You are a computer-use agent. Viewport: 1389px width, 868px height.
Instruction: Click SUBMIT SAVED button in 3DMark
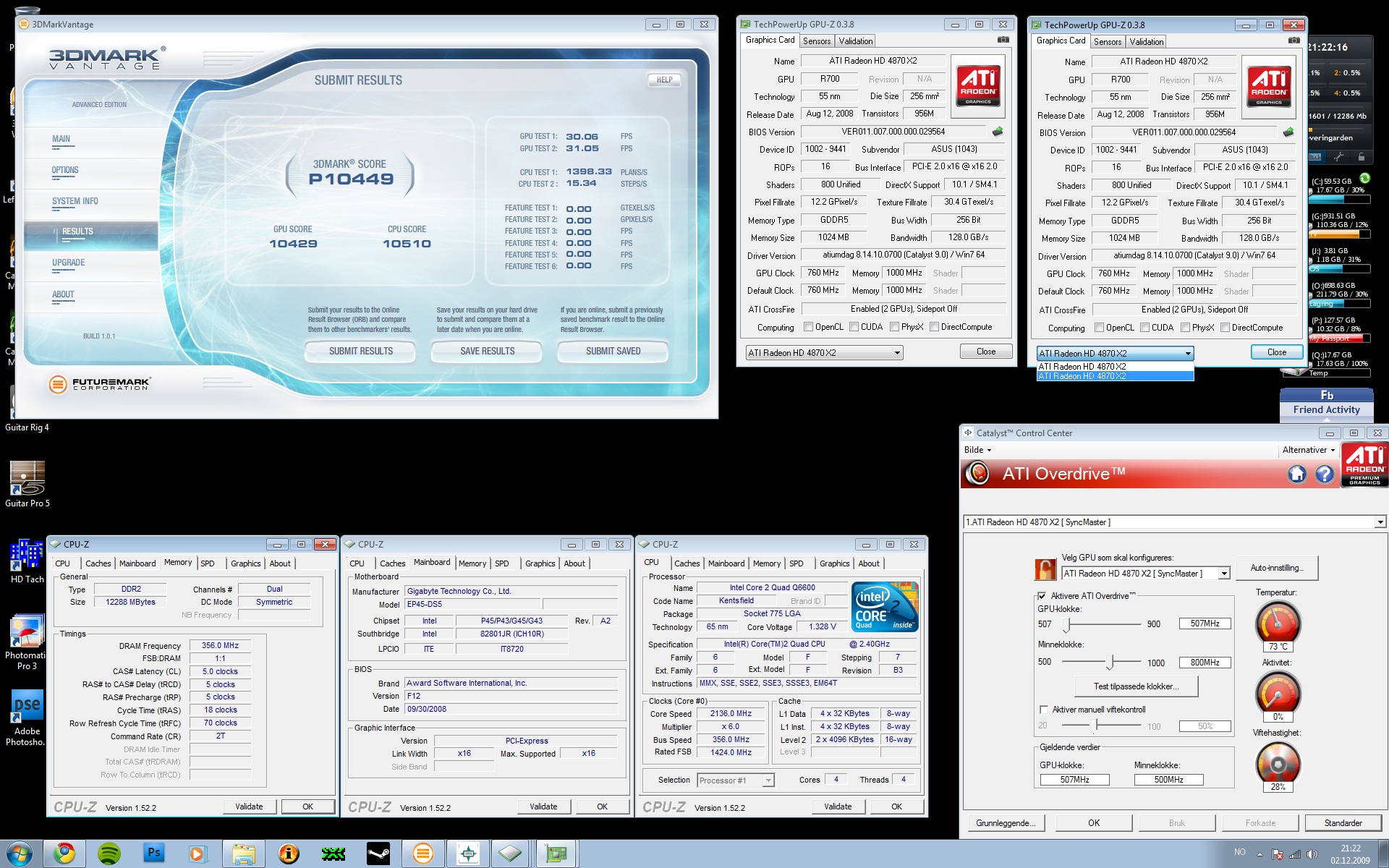[x=613, y=352]
